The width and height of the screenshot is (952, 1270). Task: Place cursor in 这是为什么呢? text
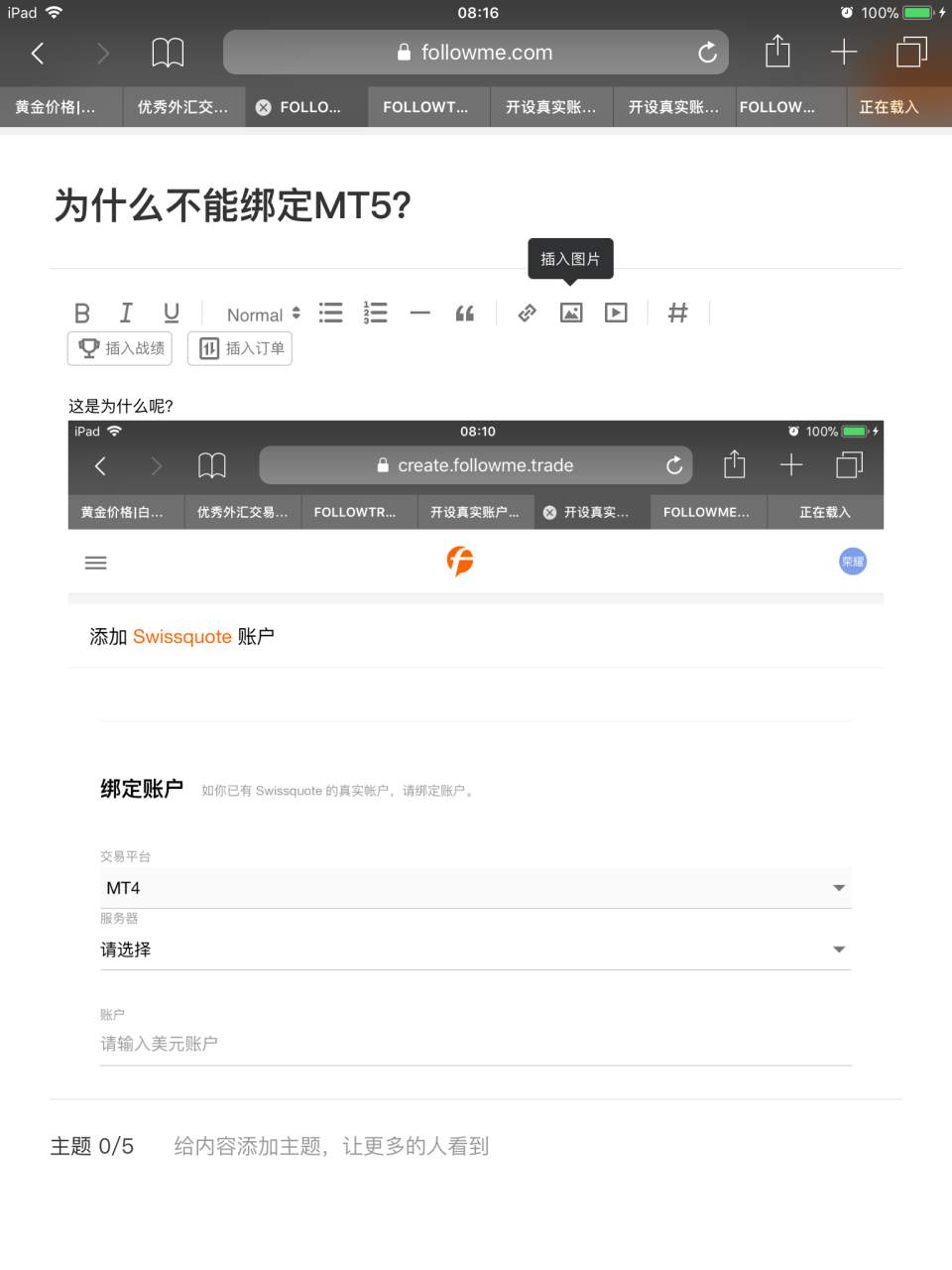coord(121,406)
